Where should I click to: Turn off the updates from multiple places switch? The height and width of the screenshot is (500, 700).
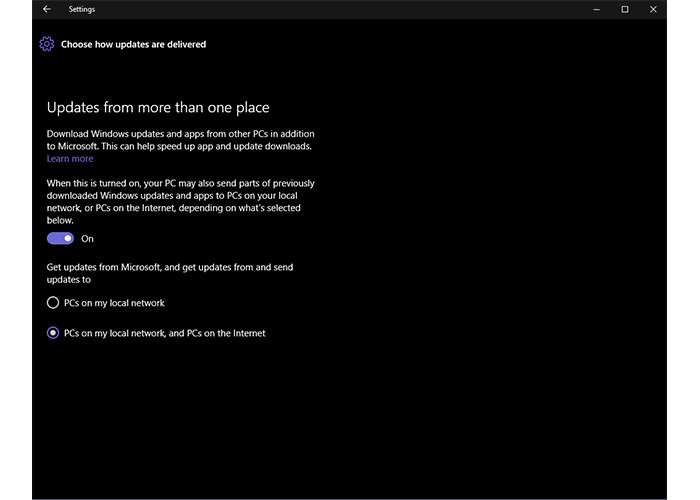pyautogui.click(x=60, y=239)
